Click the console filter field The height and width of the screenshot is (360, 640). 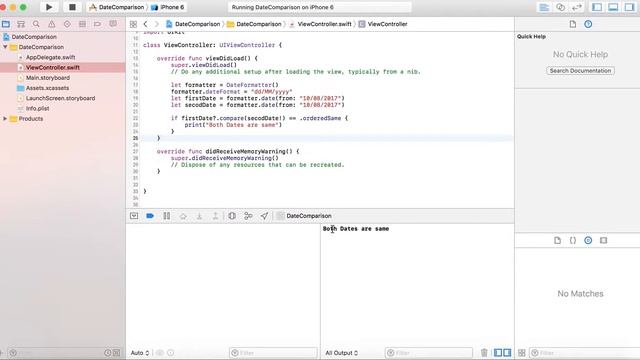[429, 353]
